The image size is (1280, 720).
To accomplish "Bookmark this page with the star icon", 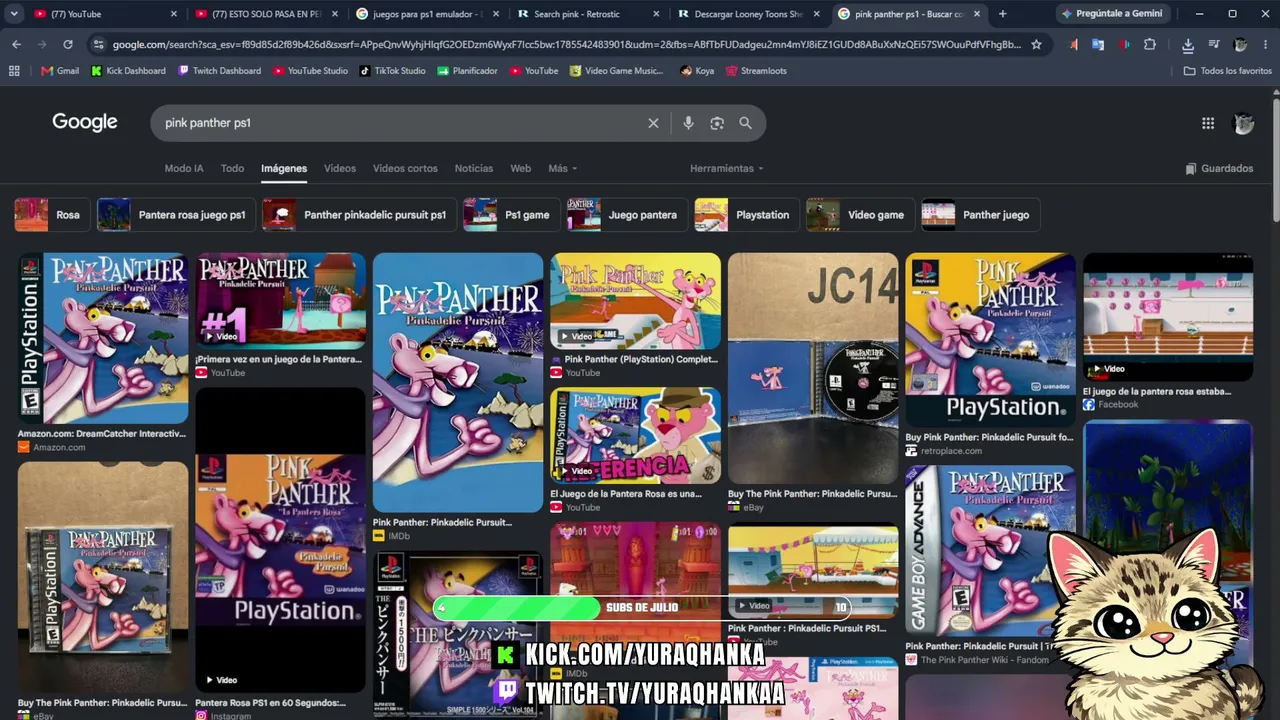I will [1036, 44].
